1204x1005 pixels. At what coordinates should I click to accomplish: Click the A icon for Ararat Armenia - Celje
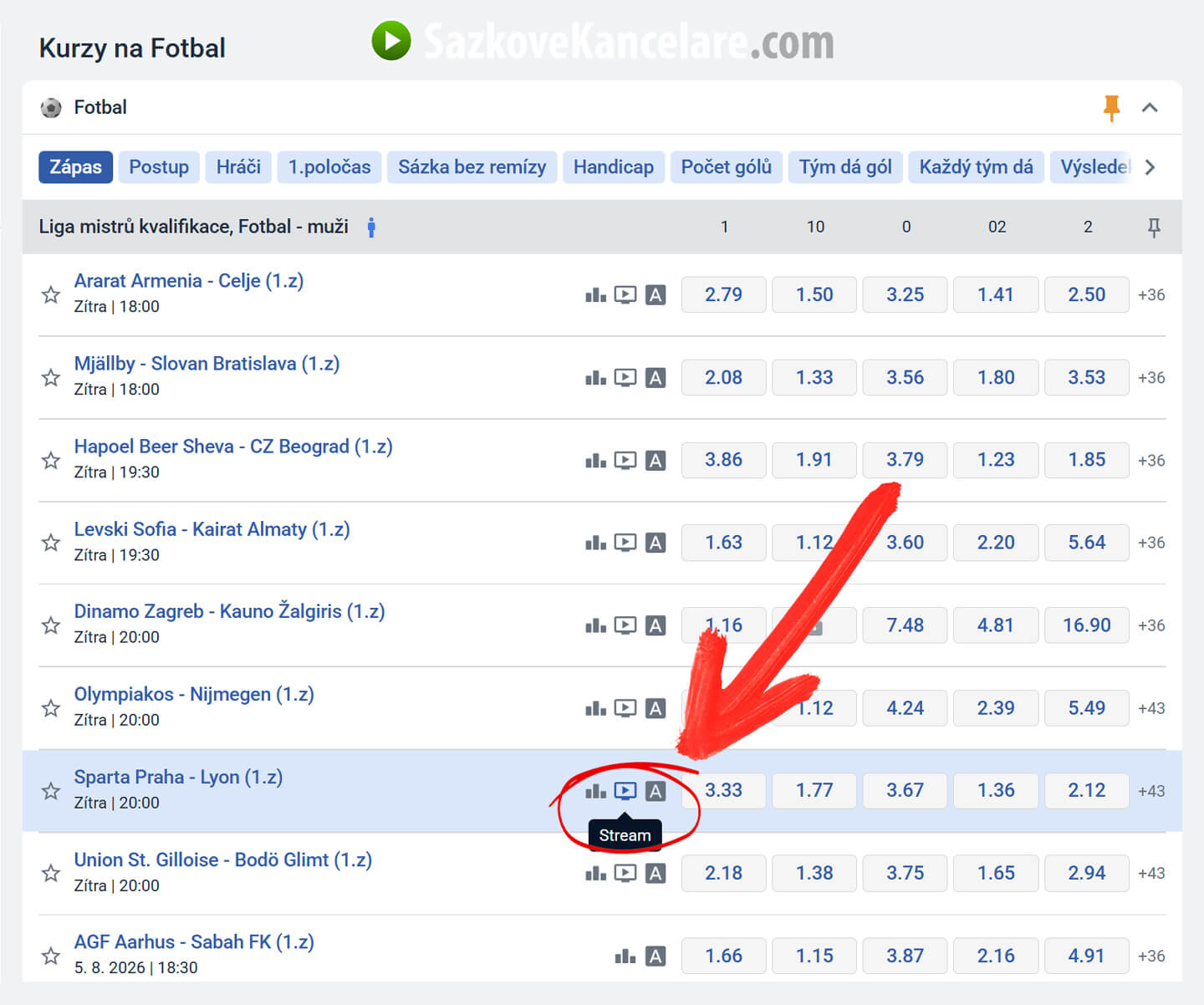[x=656, y=294]
